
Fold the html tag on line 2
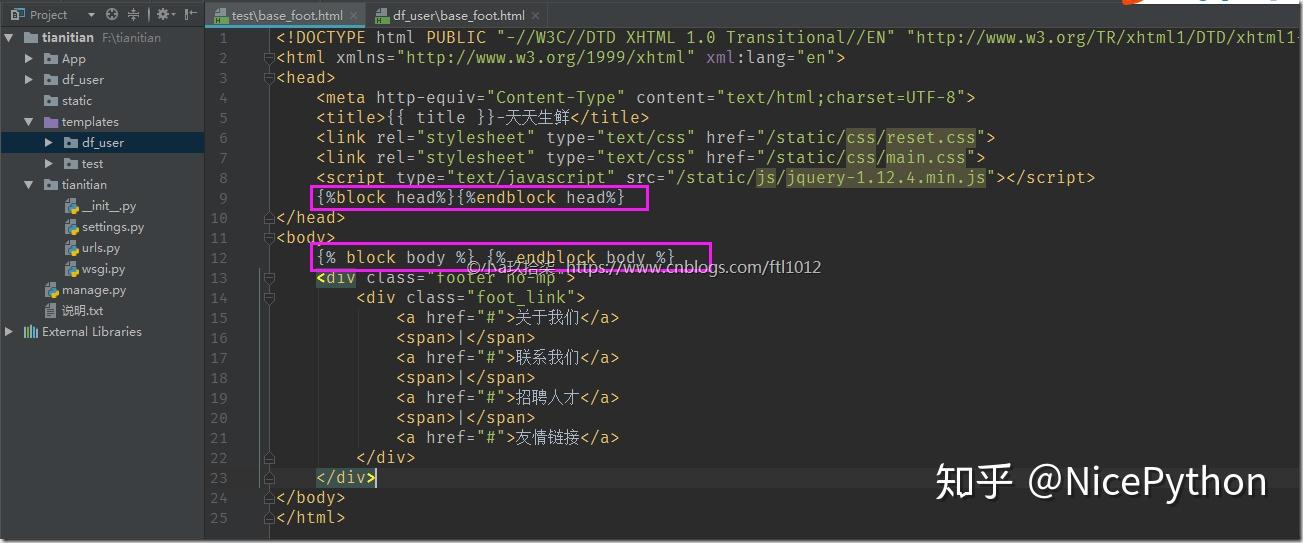pos(268,58)
